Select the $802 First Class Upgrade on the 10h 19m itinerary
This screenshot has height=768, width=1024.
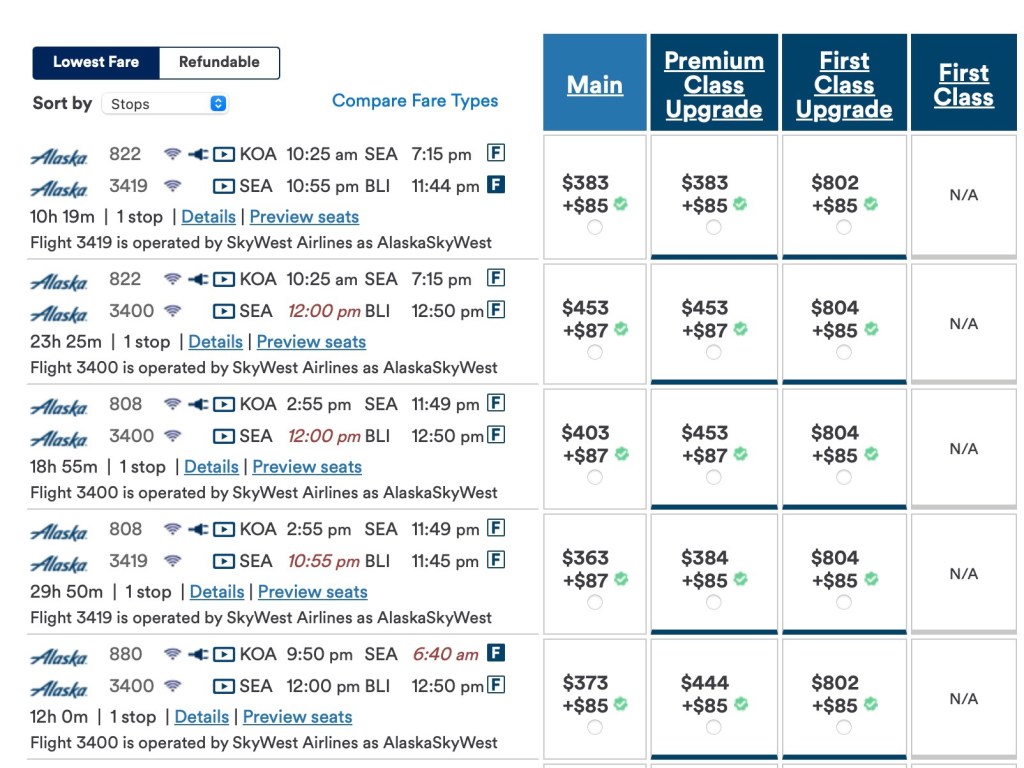tap(844, 227)
